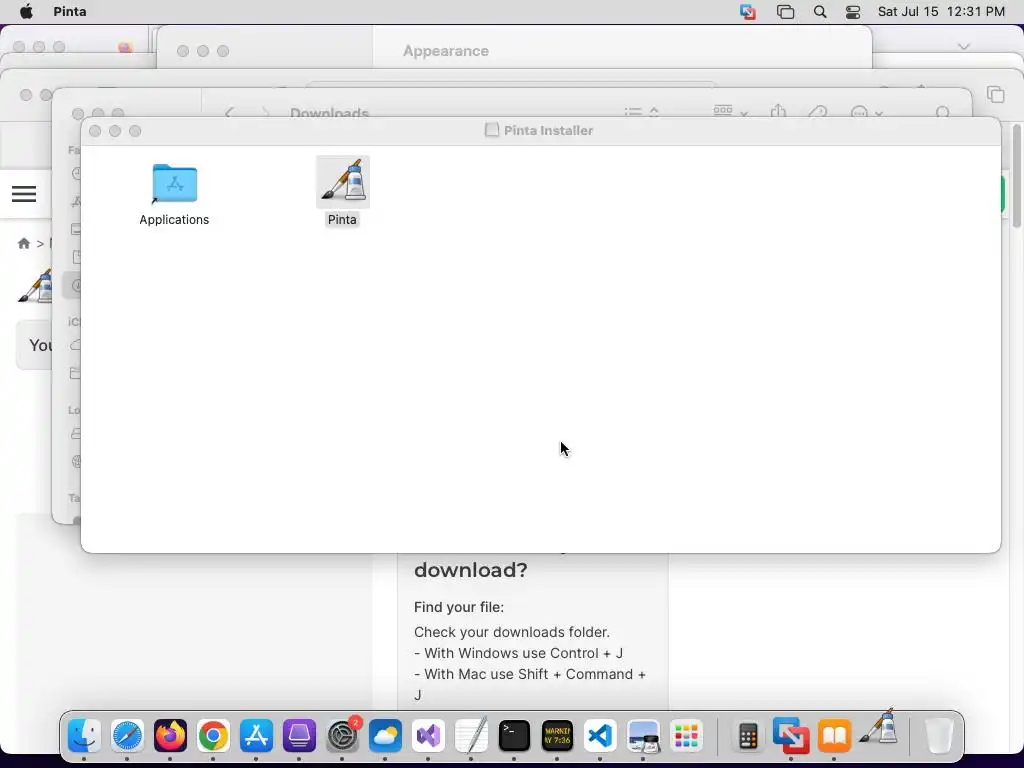The width and height of the screenshot is (1024, 768).
Task: Launch Visual Studio from the Dock
Action: coord(428,736)
